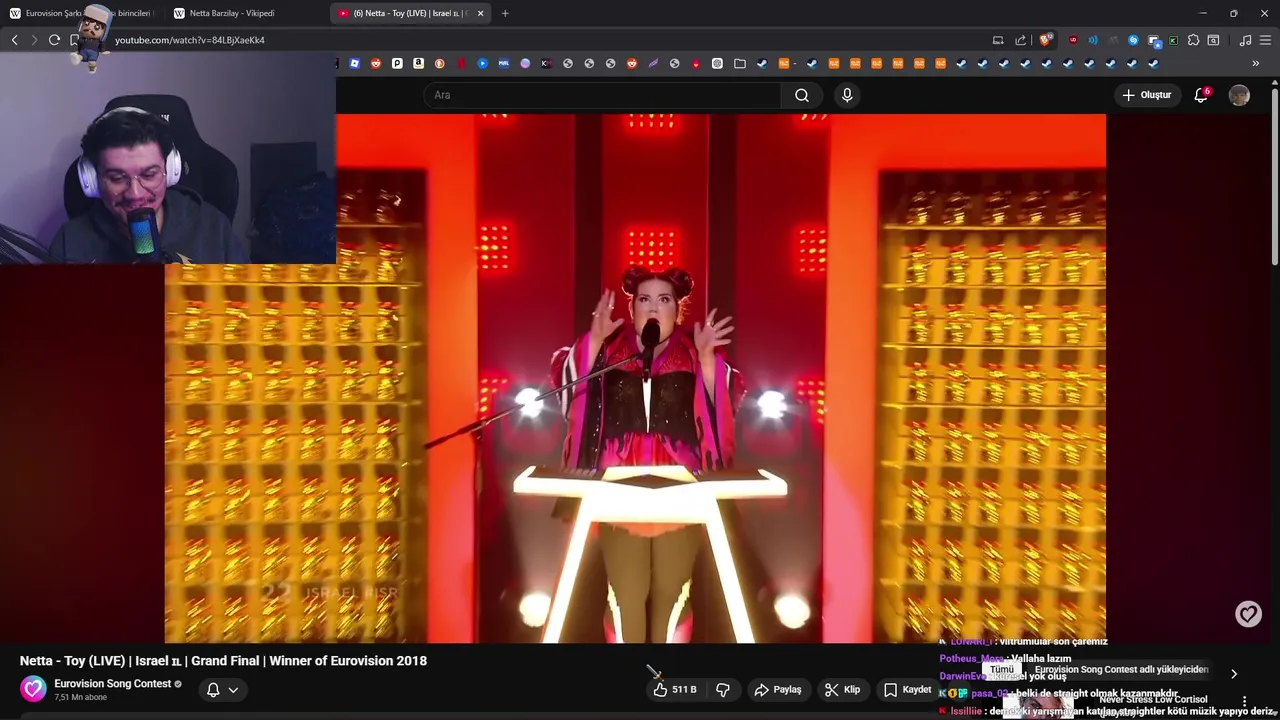Image resolution: width=1280 pixels, height=720 pixels.
Task: Expand the subscription notification bell dropdown
Action: point(223,689)
